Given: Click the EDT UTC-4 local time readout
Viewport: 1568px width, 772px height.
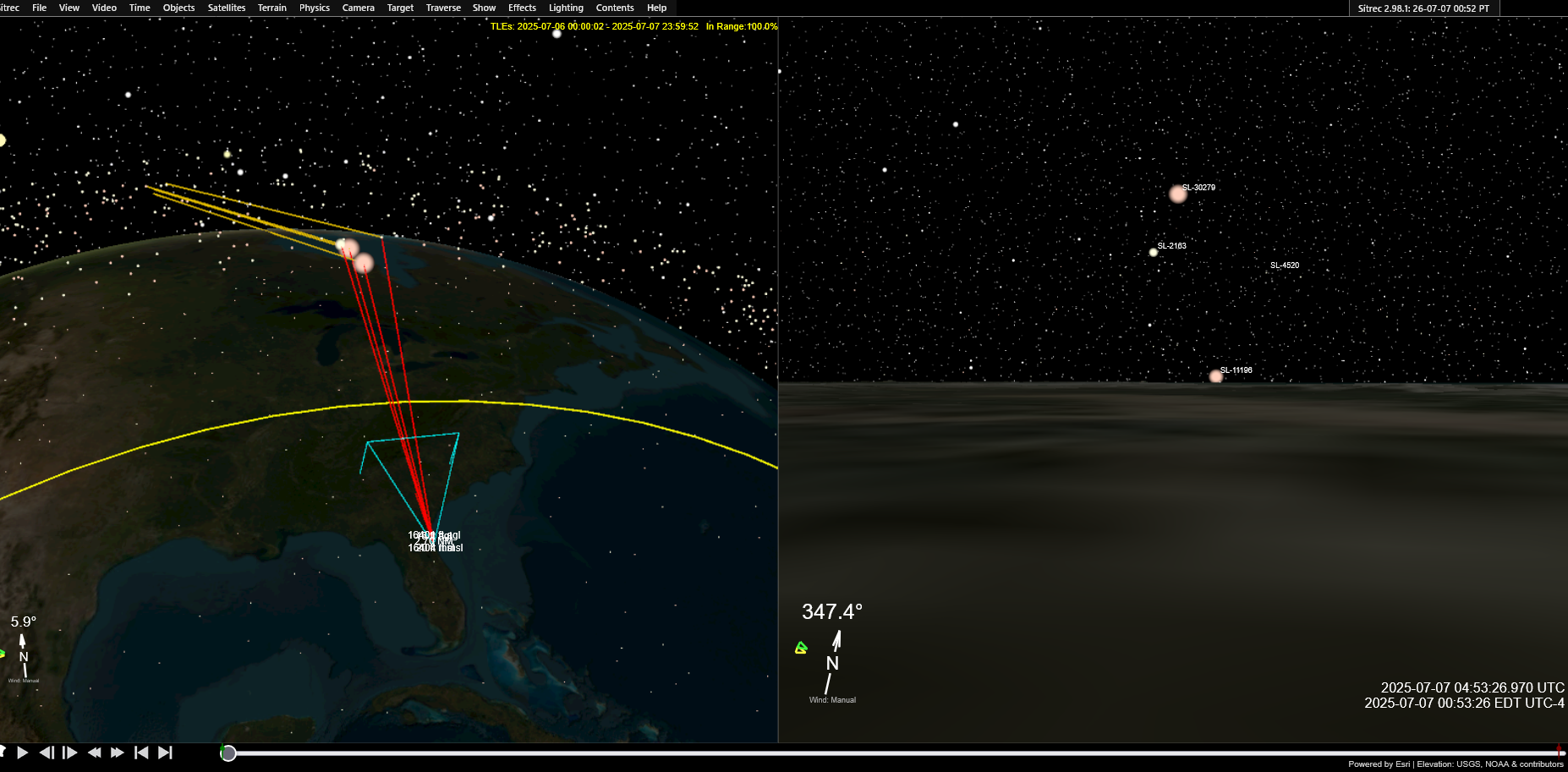Looking at the screenshot, I should (x=1464, y=704).
